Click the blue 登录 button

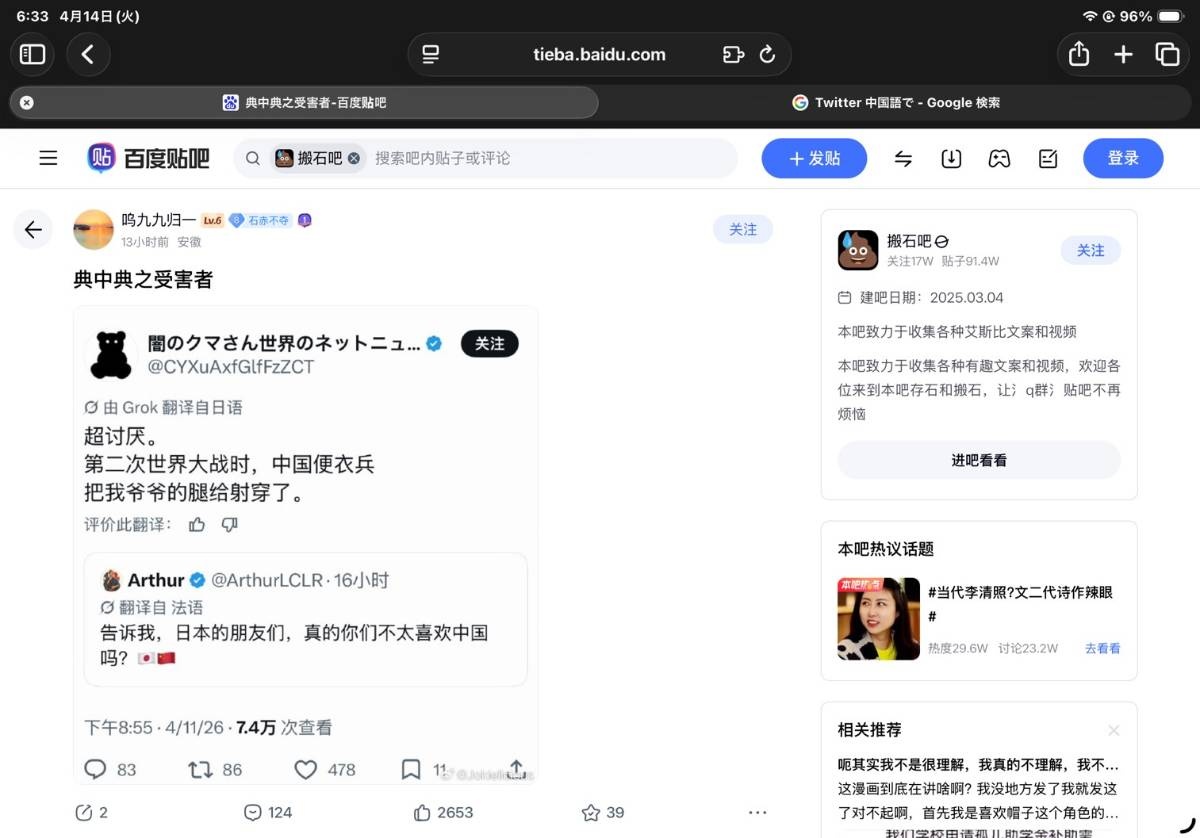point(1123,158)
